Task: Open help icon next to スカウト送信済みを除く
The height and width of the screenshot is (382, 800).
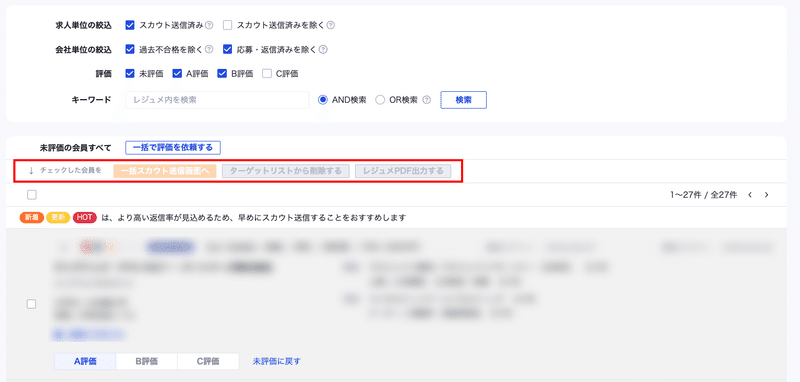Action: coord(331,25)
